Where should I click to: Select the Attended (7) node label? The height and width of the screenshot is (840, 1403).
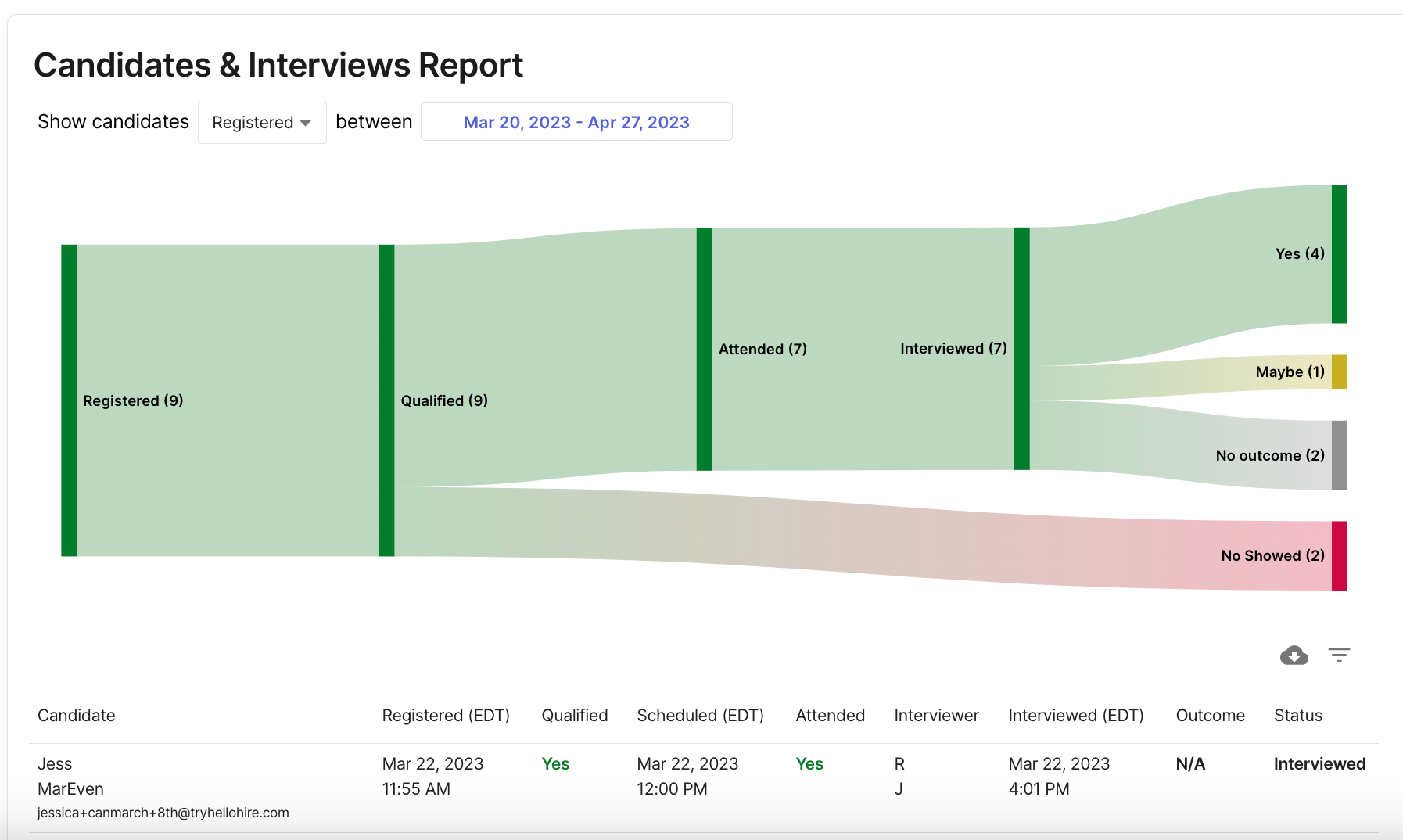762,349
